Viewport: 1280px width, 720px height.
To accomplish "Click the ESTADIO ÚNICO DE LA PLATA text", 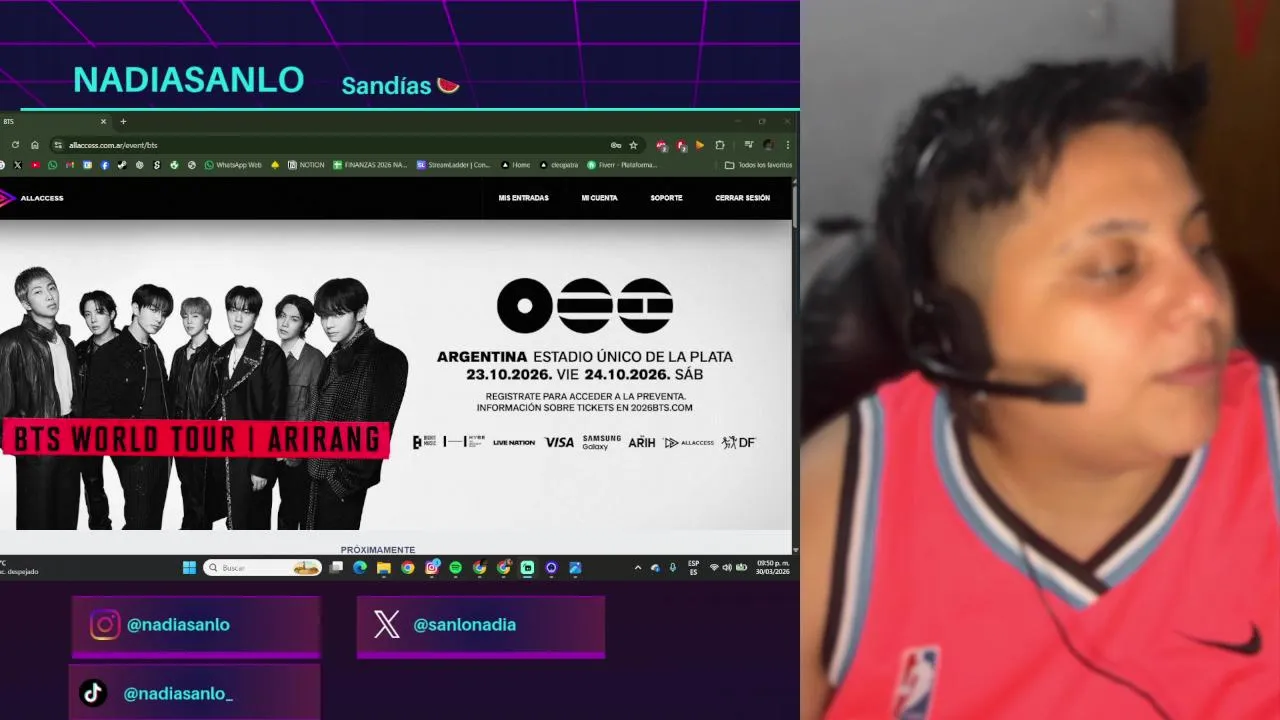I will coord(633,357).
